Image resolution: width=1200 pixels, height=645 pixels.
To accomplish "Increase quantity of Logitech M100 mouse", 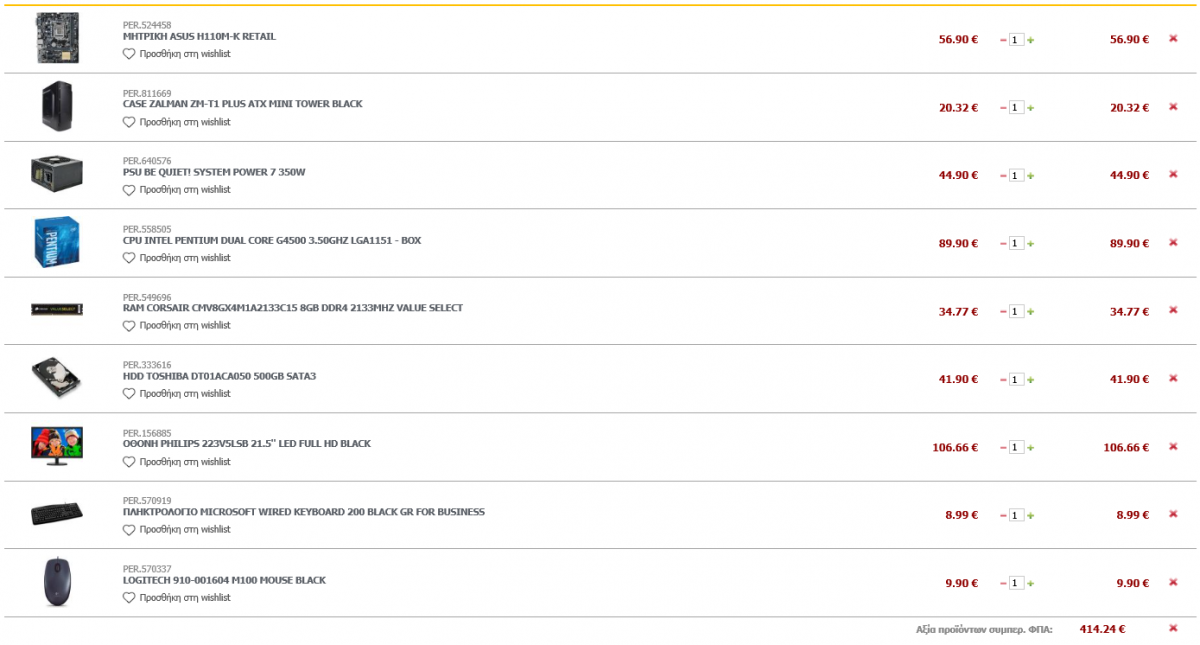I will pos(1031,584).
